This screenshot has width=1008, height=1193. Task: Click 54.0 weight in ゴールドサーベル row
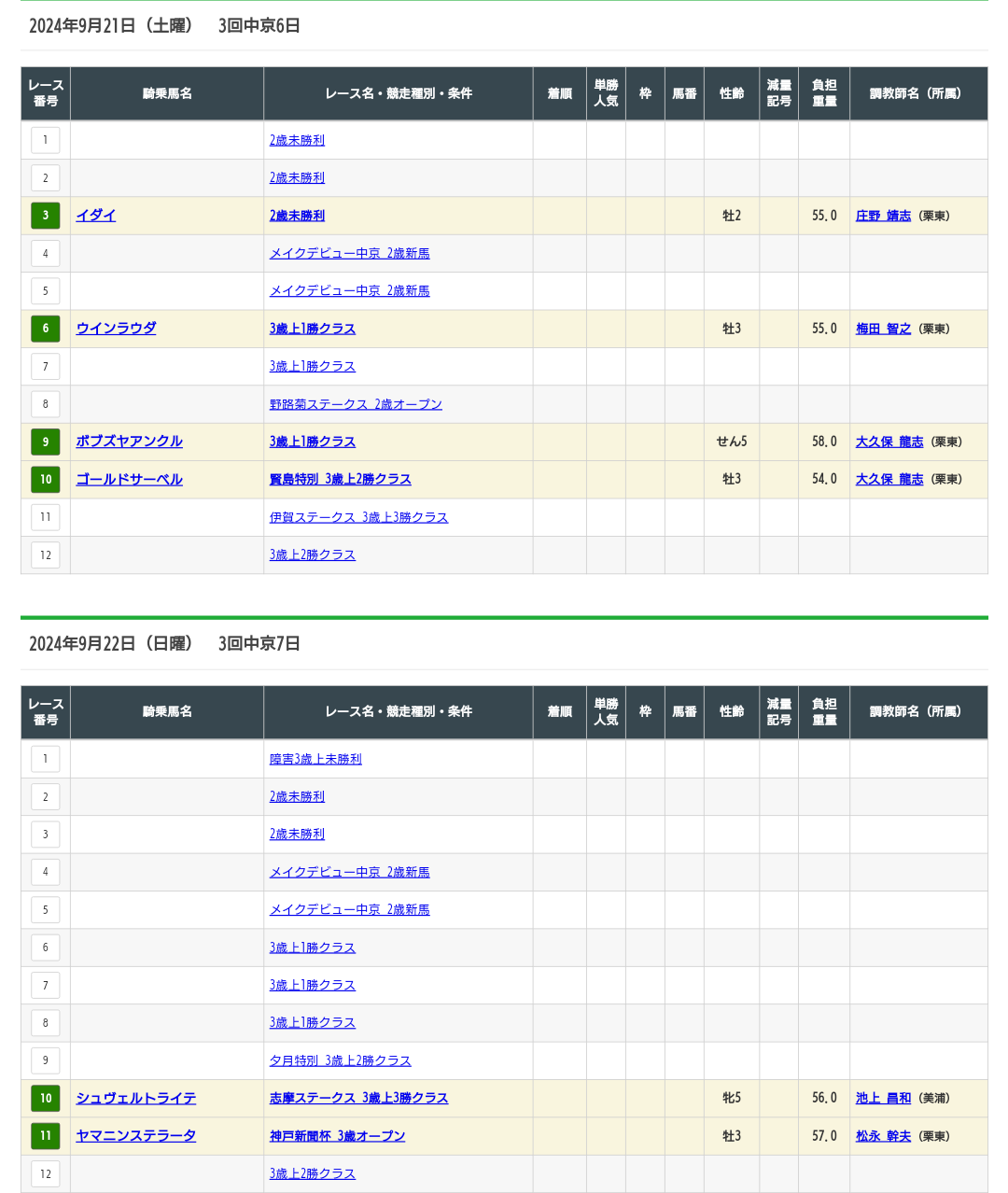click(824, 479)
